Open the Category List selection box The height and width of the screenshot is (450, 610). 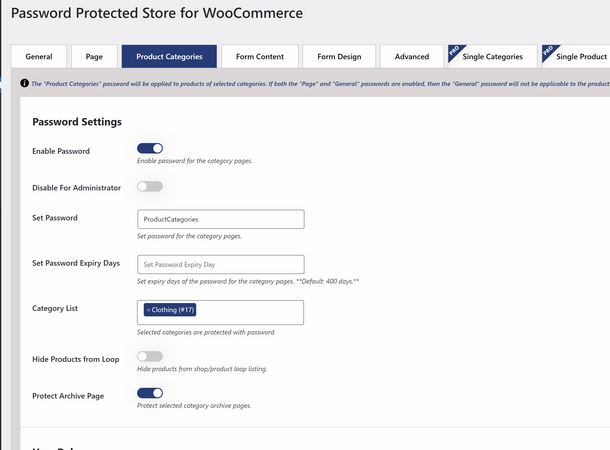point(220,312)
